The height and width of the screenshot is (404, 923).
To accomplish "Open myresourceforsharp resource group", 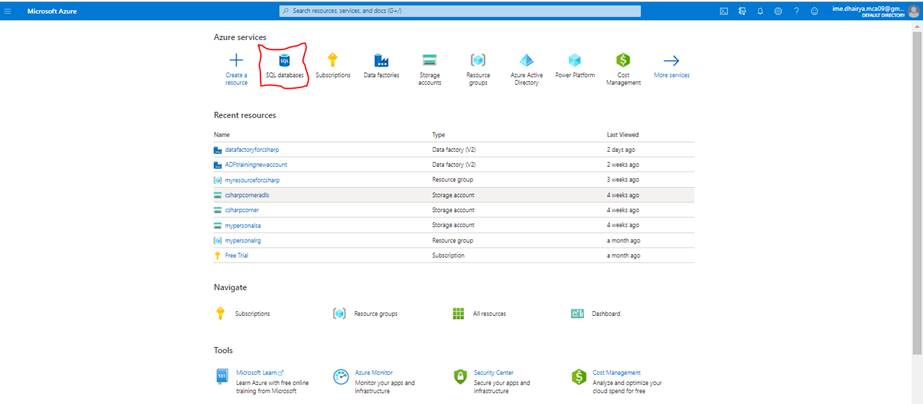I will pyautogui.click(x=252, y=180).
